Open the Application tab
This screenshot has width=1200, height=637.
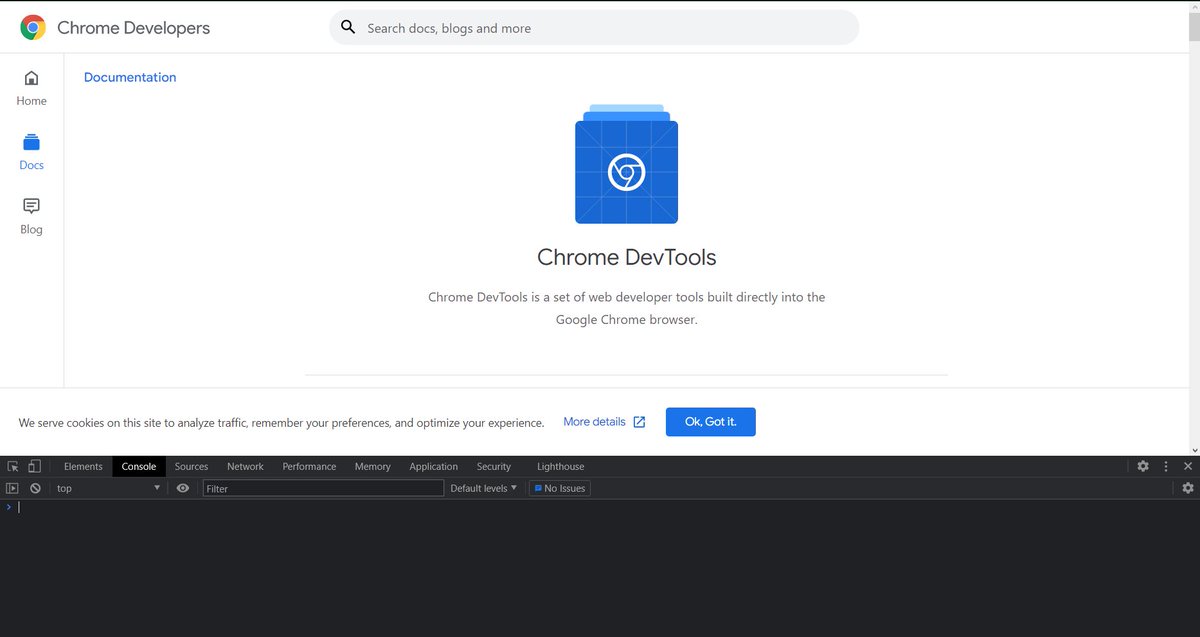pos(433,466)
